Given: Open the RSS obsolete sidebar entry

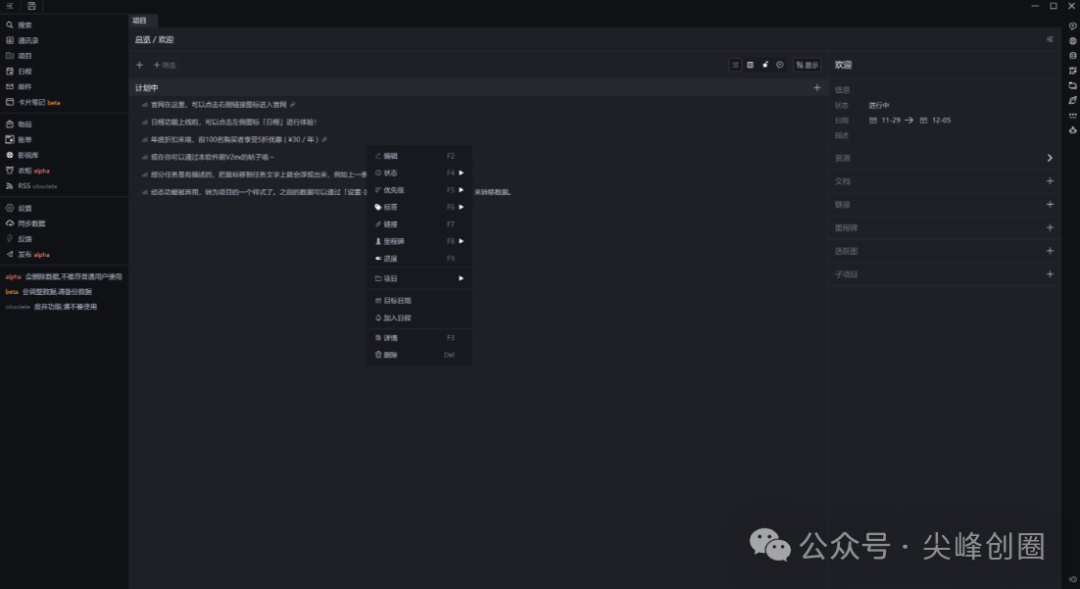Looking at the screenshot, I should (32, 186).
